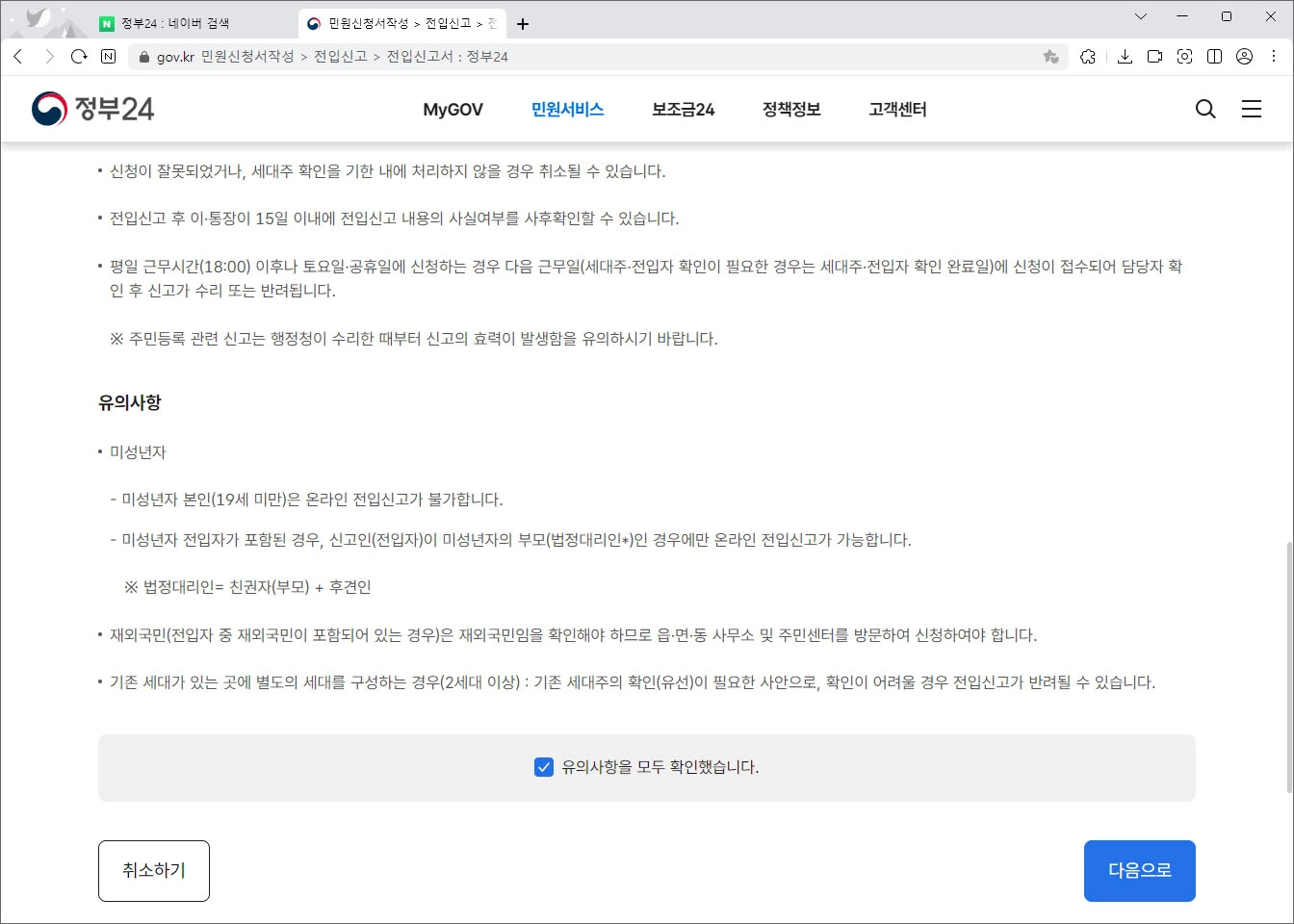1294x924 pixels.
Task: Select the 민원서비스 menu item
Action: tap(566, 109)
